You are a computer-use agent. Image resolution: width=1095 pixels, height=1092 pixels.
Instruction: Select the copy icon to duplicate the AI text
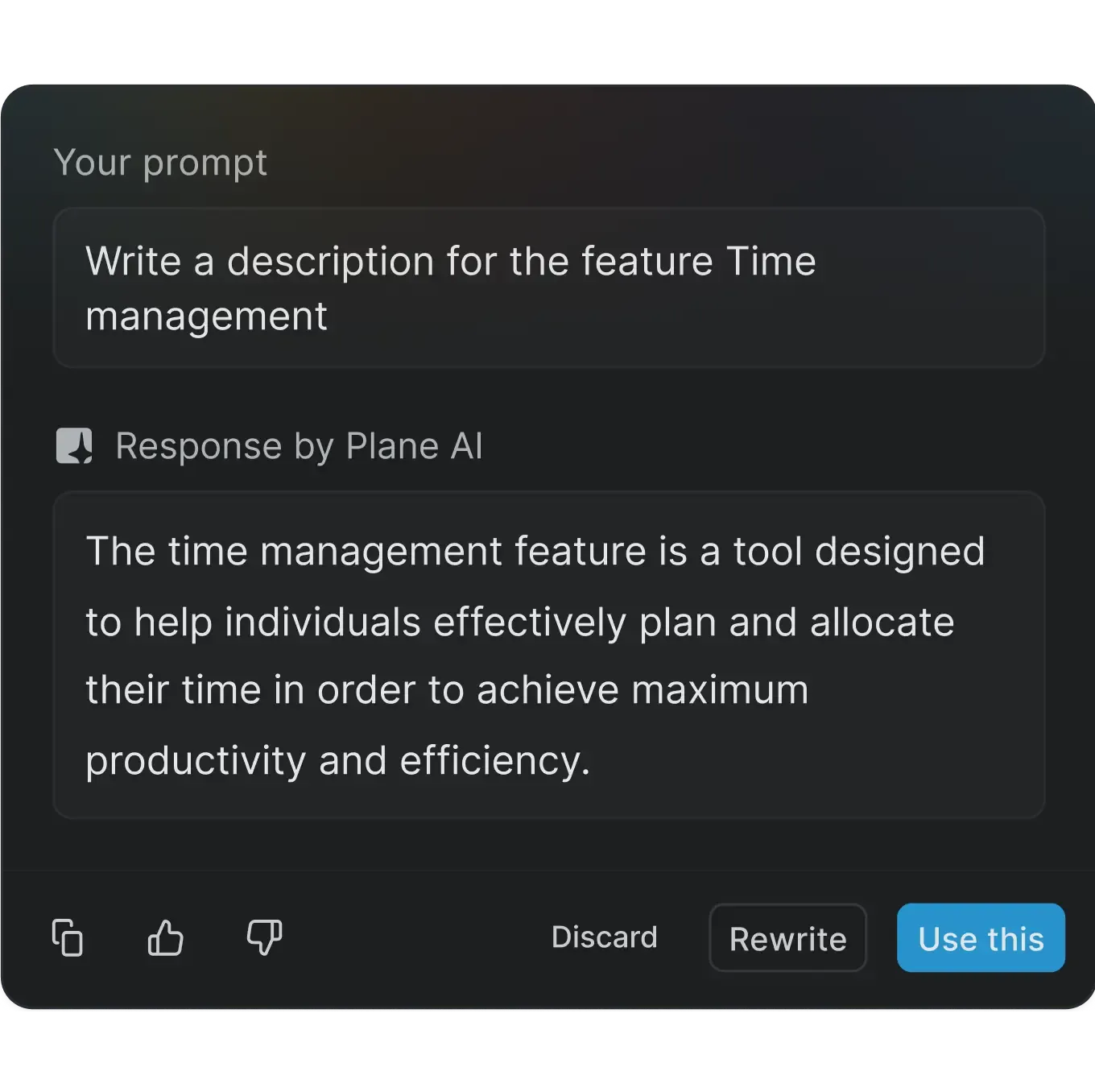(x=68, y=937)
